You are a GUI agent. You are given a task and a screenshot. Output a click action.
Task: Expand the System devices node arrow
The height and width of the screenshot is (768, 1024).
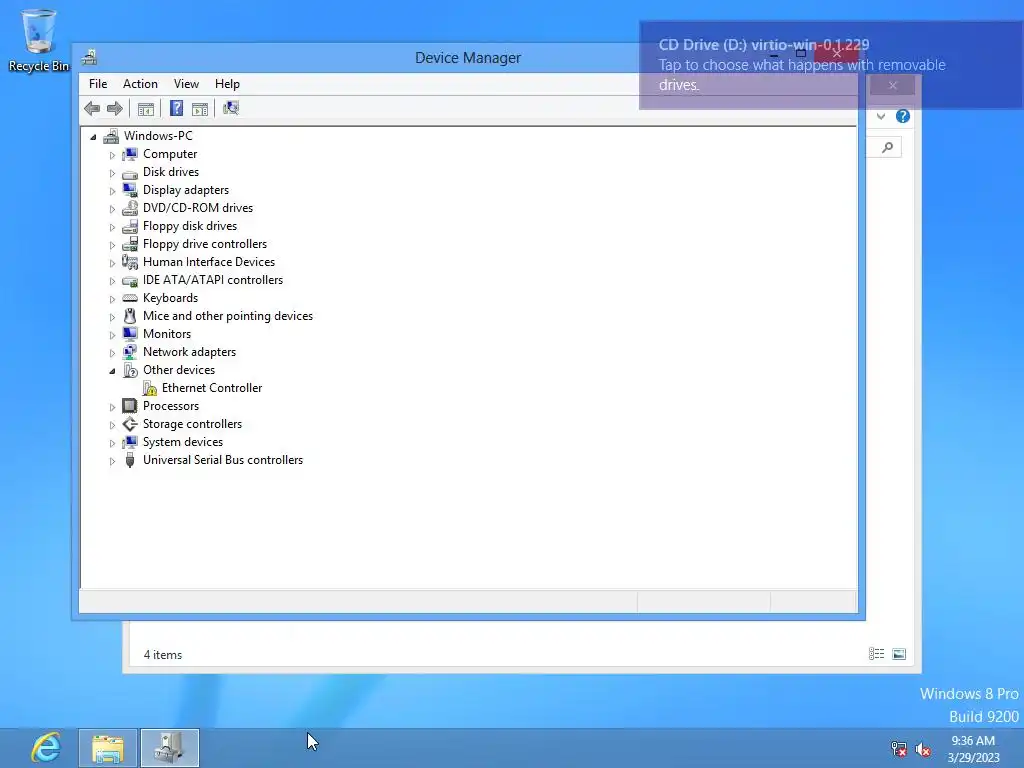[x=112, y=443]
